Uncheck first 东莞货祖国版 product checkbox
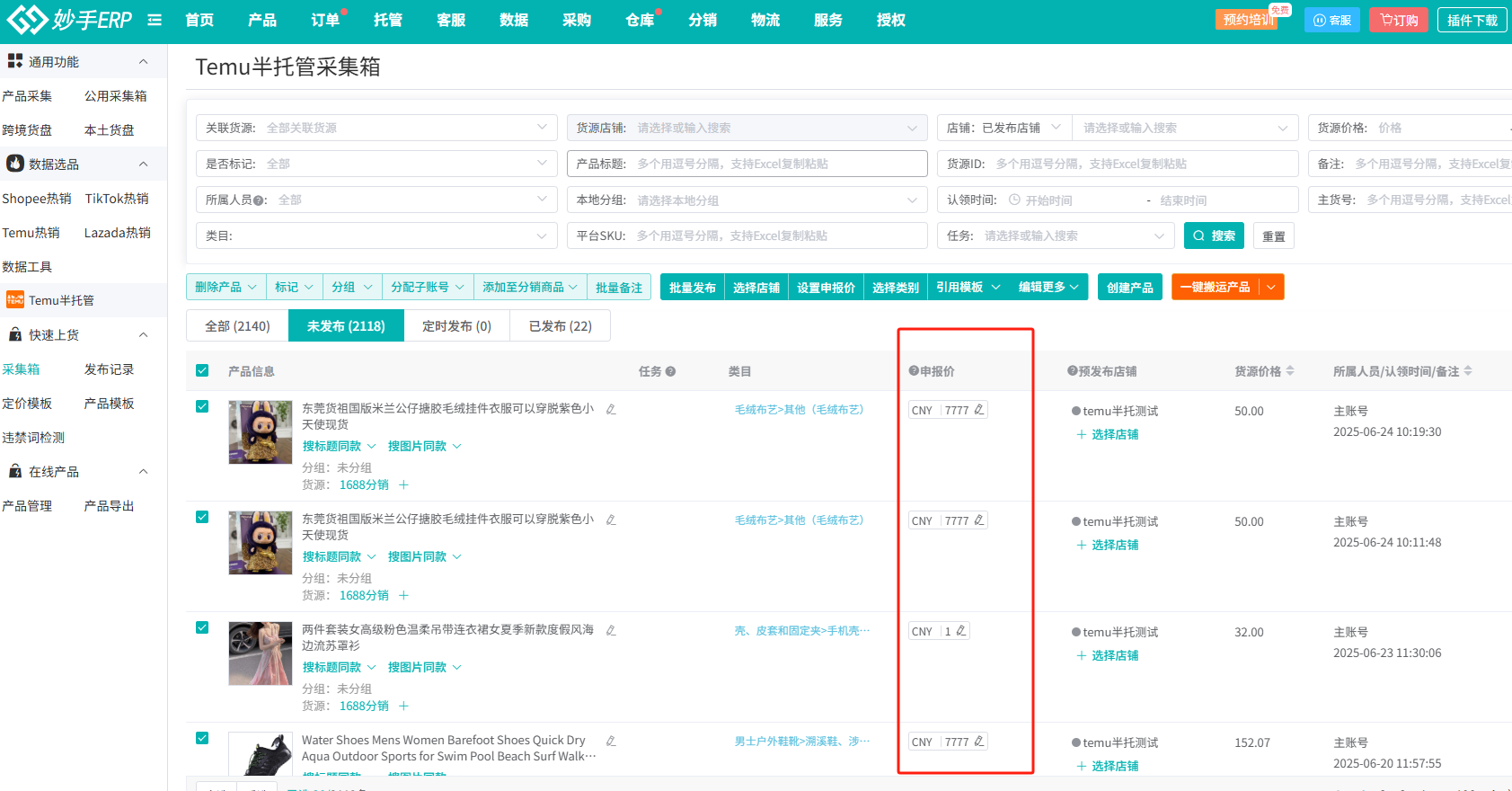The height and width of the screenshot is (791, 1512). 202,406
